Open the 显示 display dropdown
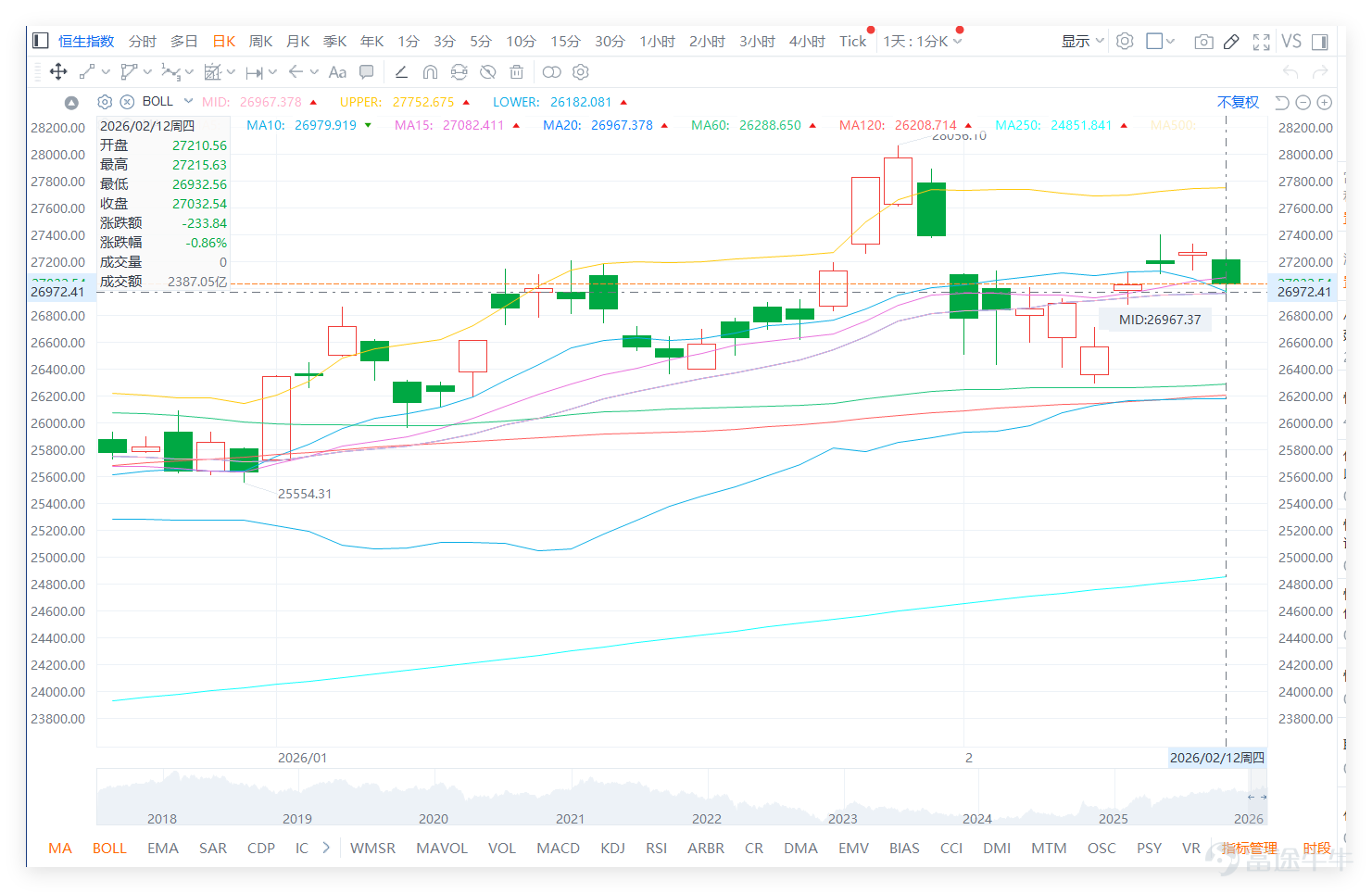Image resolution: width=1372 pixels, height=893 pixels. [1082, 41]
